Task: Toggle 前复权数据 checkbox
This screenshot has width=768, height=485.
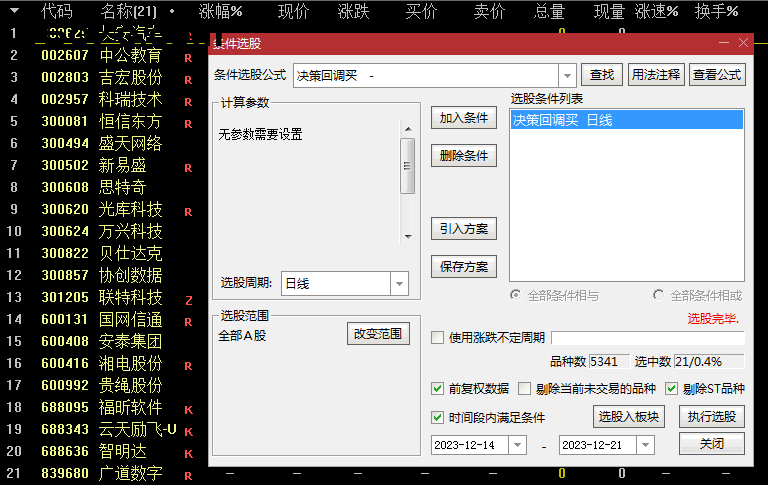Action: click(x=437, y=389)
